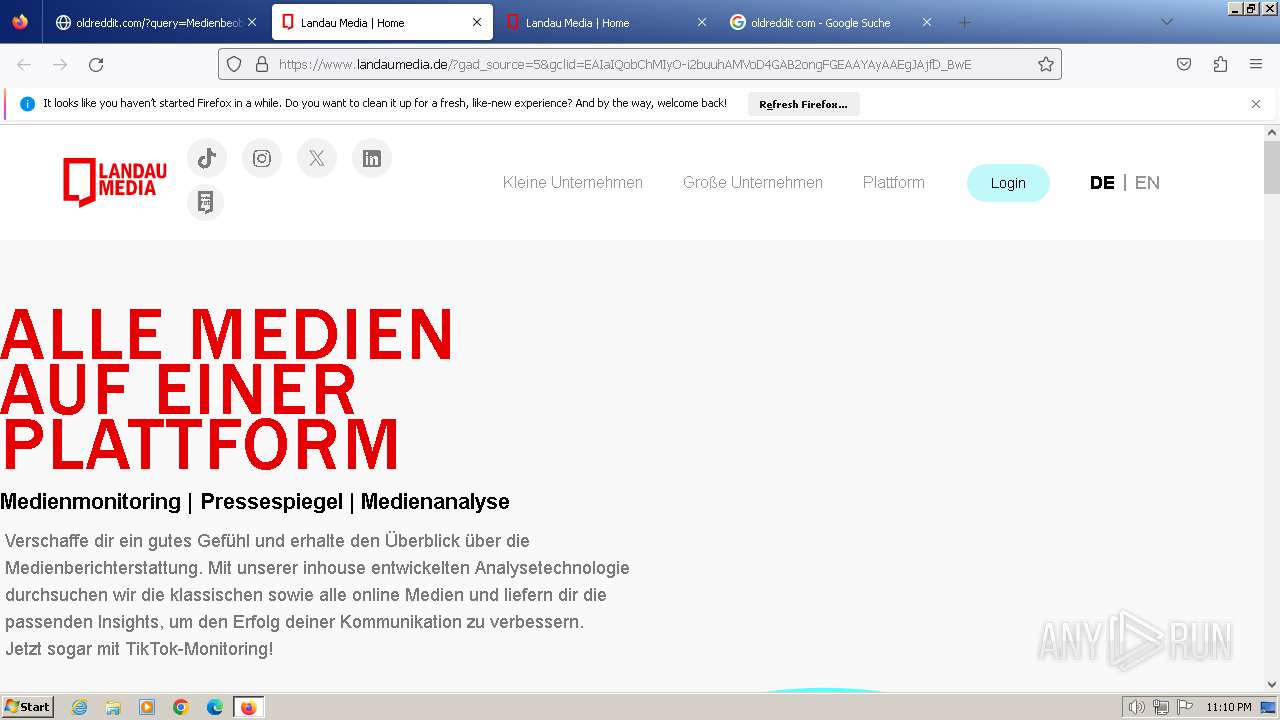1280x720 pixels.
Task: Open the volume control in system tray
Action: pyautogui.click(x=1137, y=707)
